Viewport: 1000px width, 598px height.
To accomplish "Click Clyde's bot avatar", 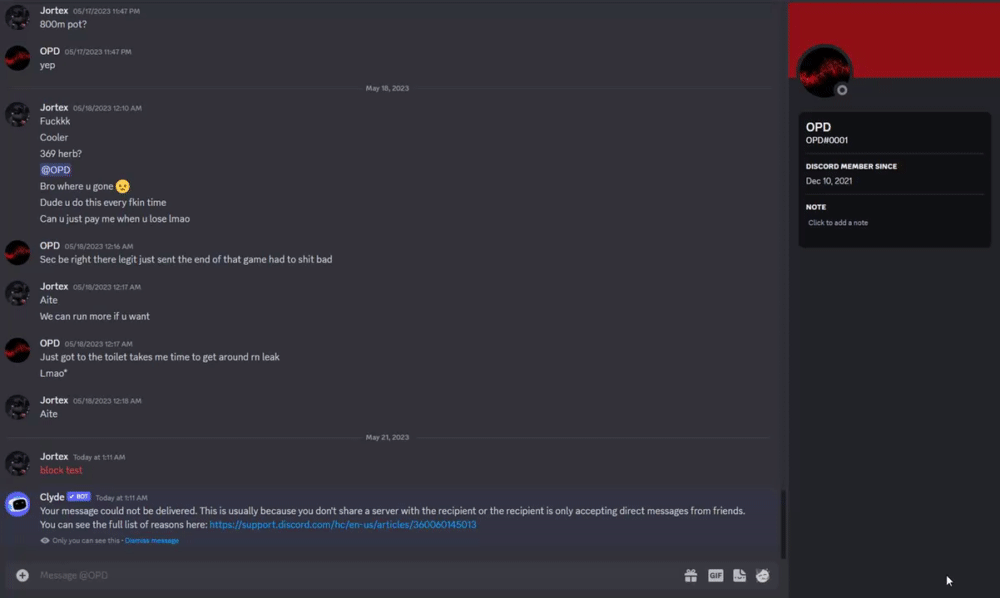I will 17,504.
